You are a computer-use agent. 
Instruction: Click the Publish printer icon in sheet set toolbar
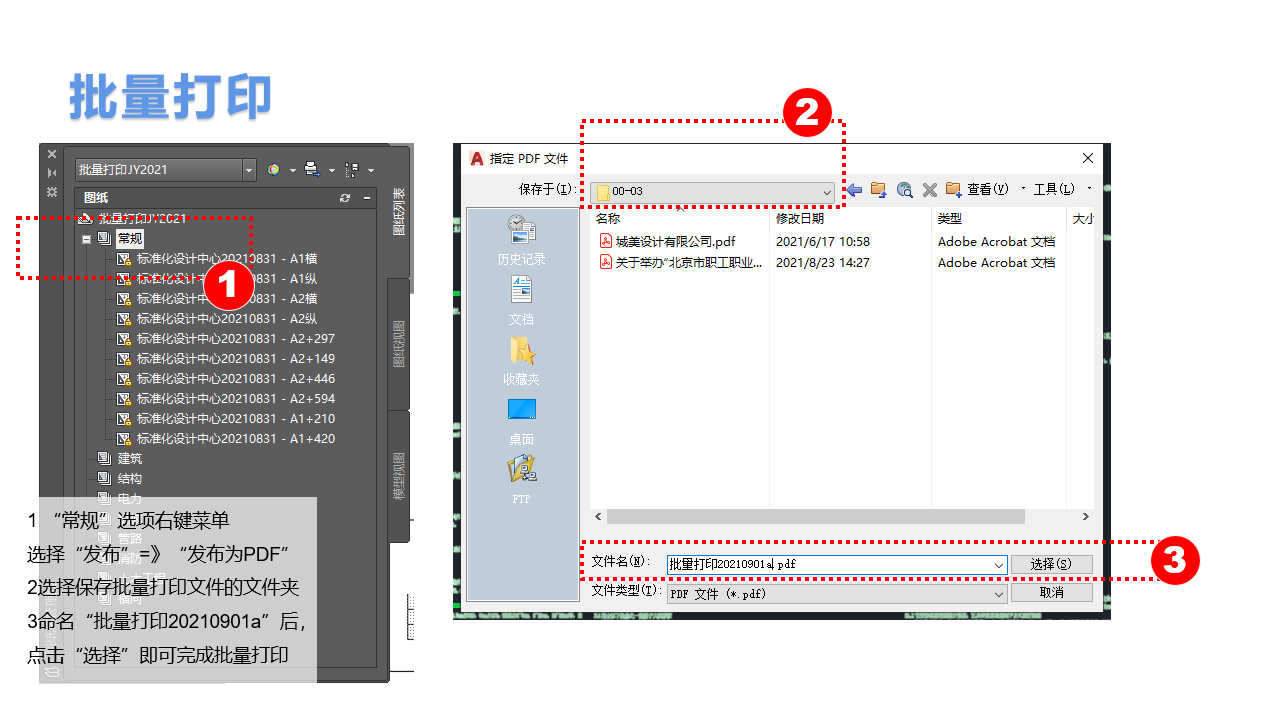click(312, 169)
